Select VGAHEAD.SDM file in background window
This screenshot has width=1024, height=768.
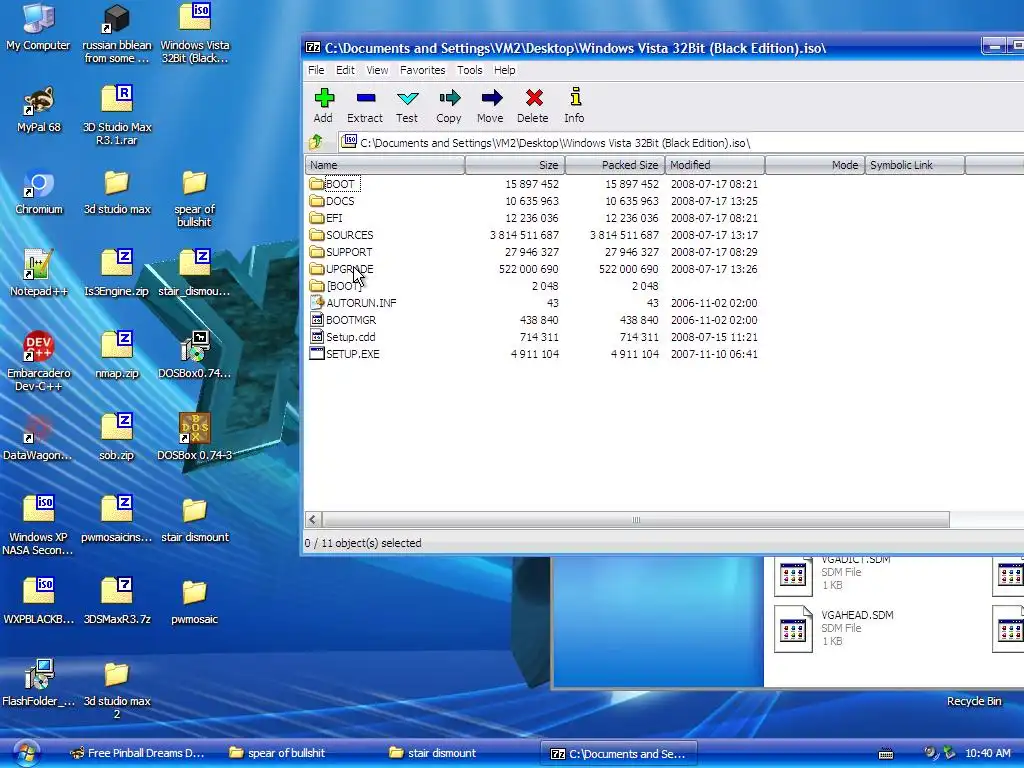[x=834, y=628]
